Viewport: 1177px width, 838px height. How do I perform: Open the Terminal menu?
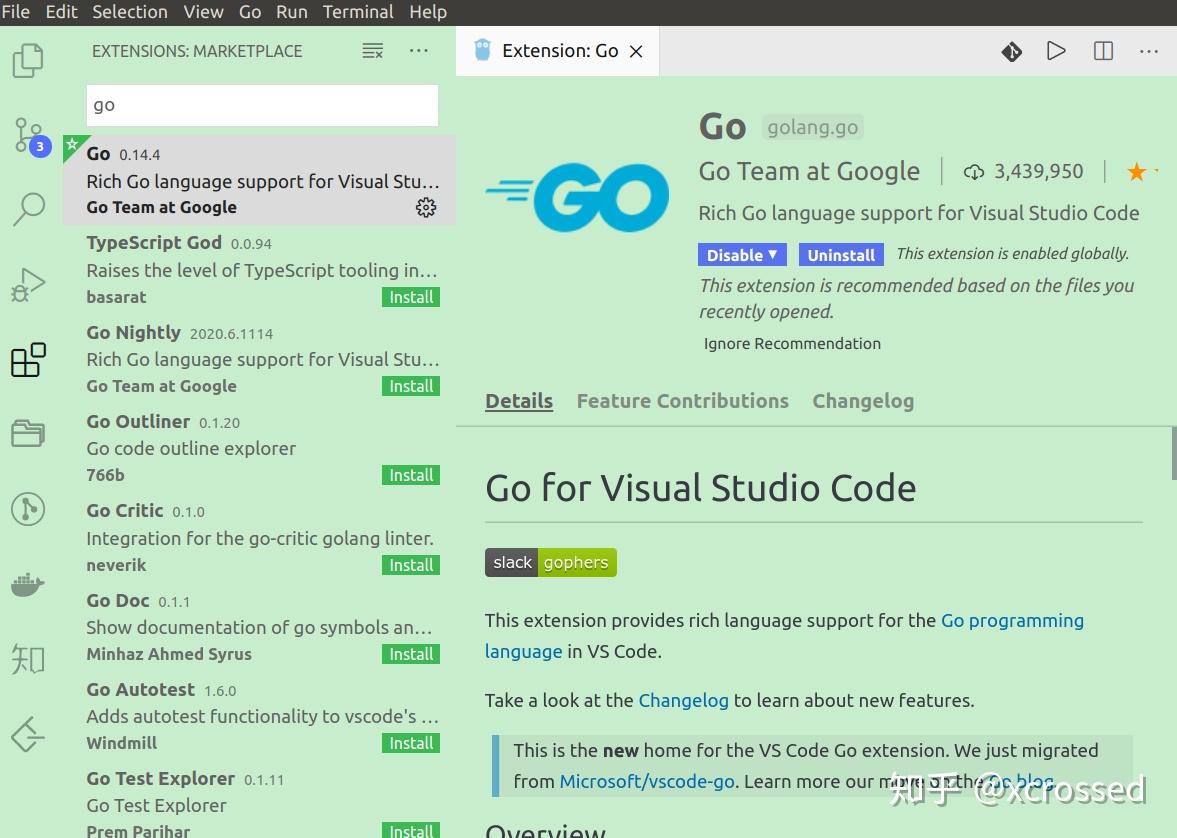pos(357,12)
